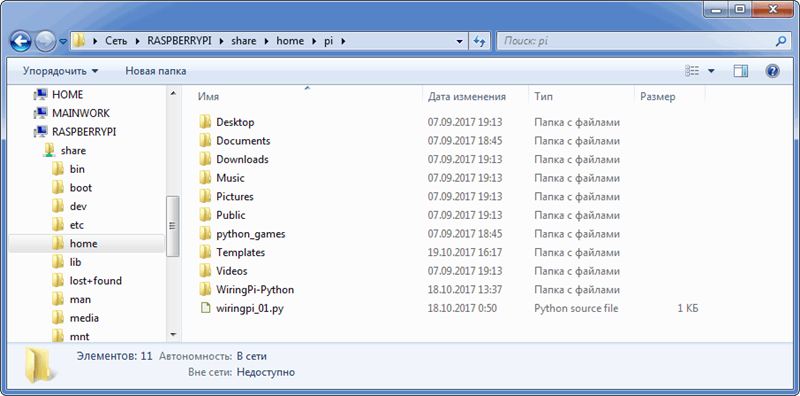Select the etc folder in tree

click(68, 225)
